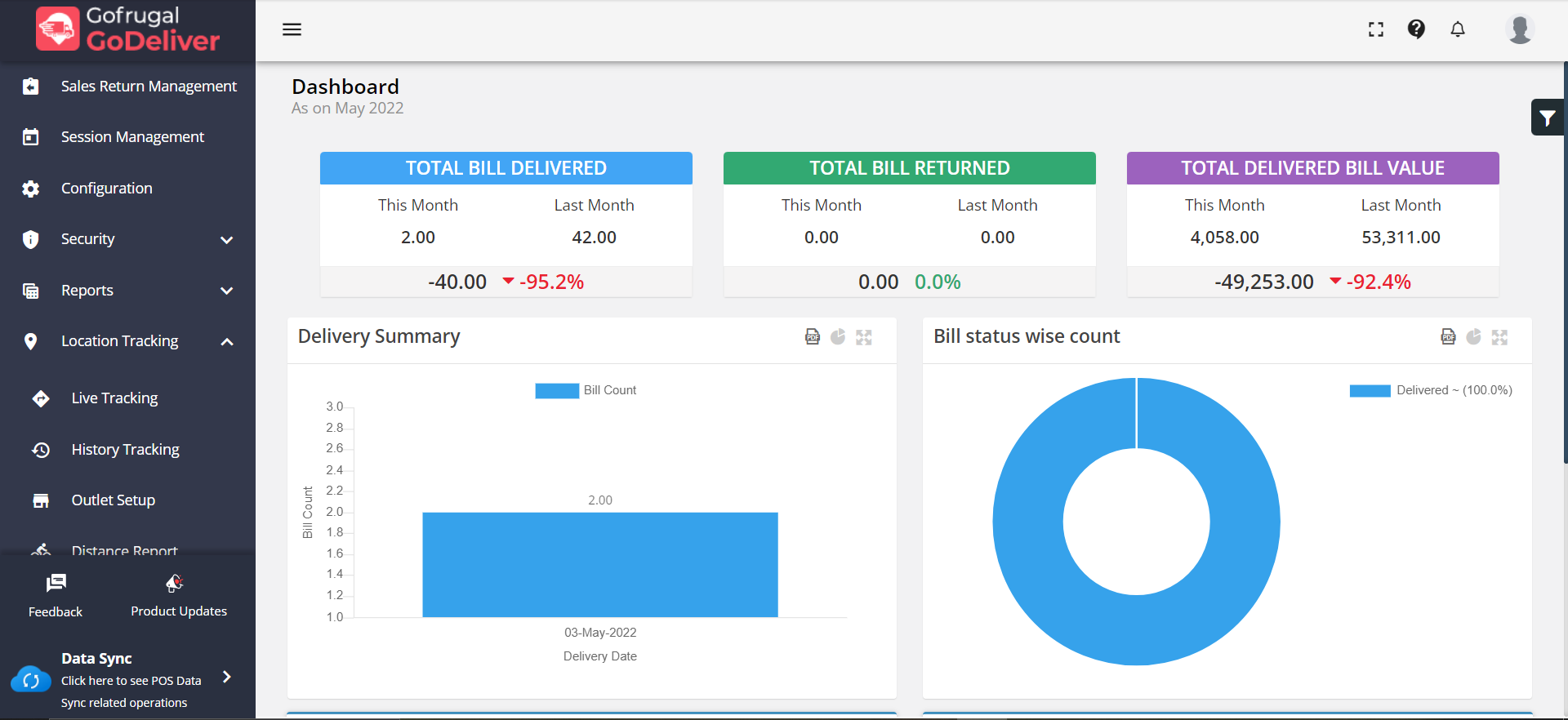Click the 03-May-2022 bar in chart
The height and width of the screenshot is (720, 1568).
pyautogui.click(x=600, y=564)
